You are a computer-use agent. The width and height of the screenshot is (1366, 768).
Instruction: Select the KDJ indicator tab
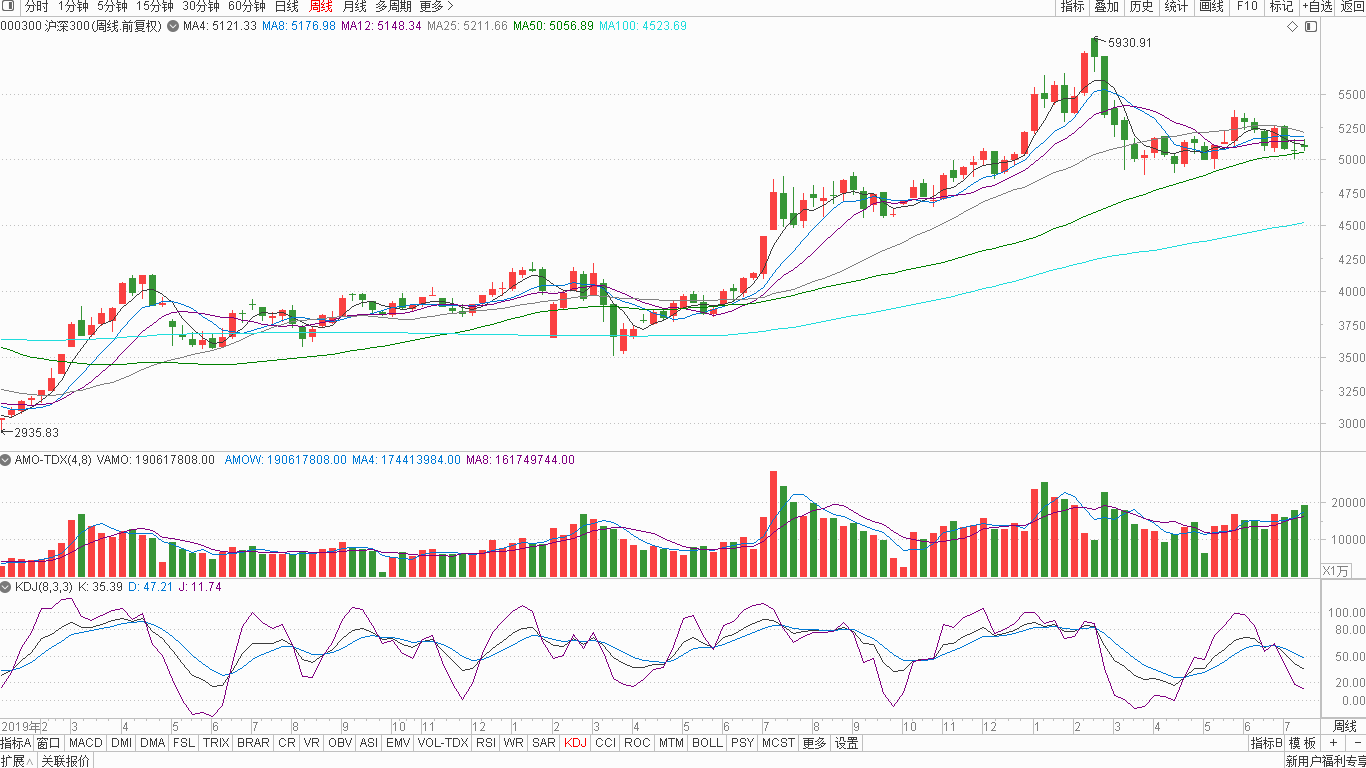click(575, 743)
